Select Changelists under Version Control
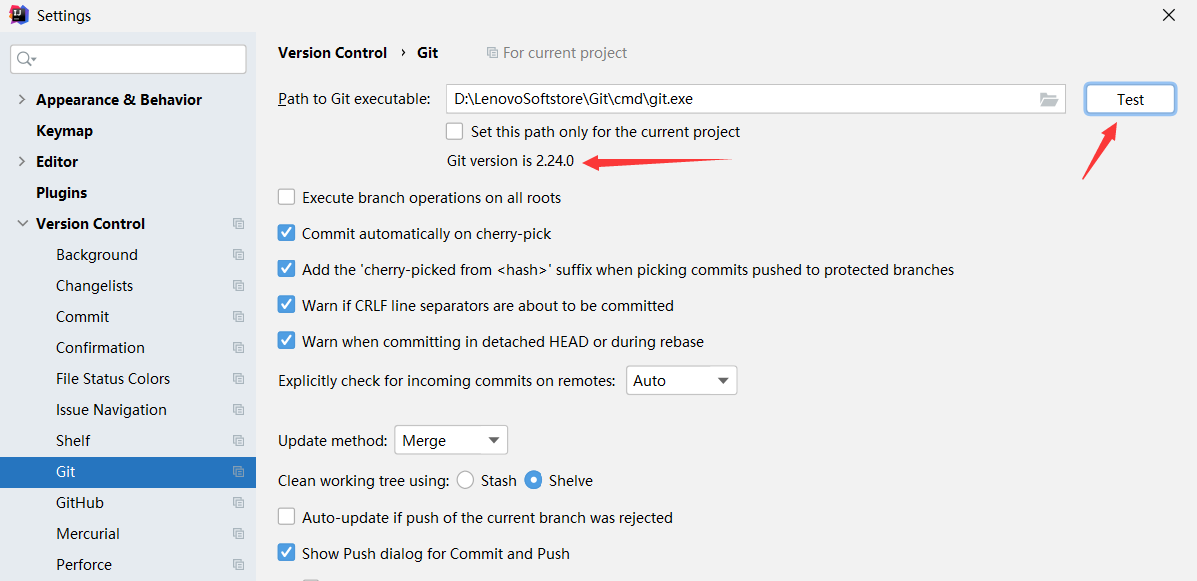1197x581 pixels. (x=94, y=286)
